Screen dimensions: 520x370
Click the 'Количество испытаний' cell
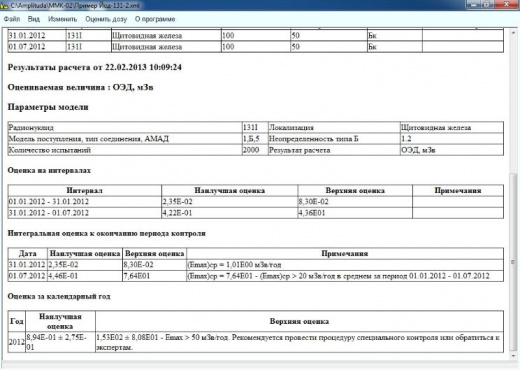(125, 150)
